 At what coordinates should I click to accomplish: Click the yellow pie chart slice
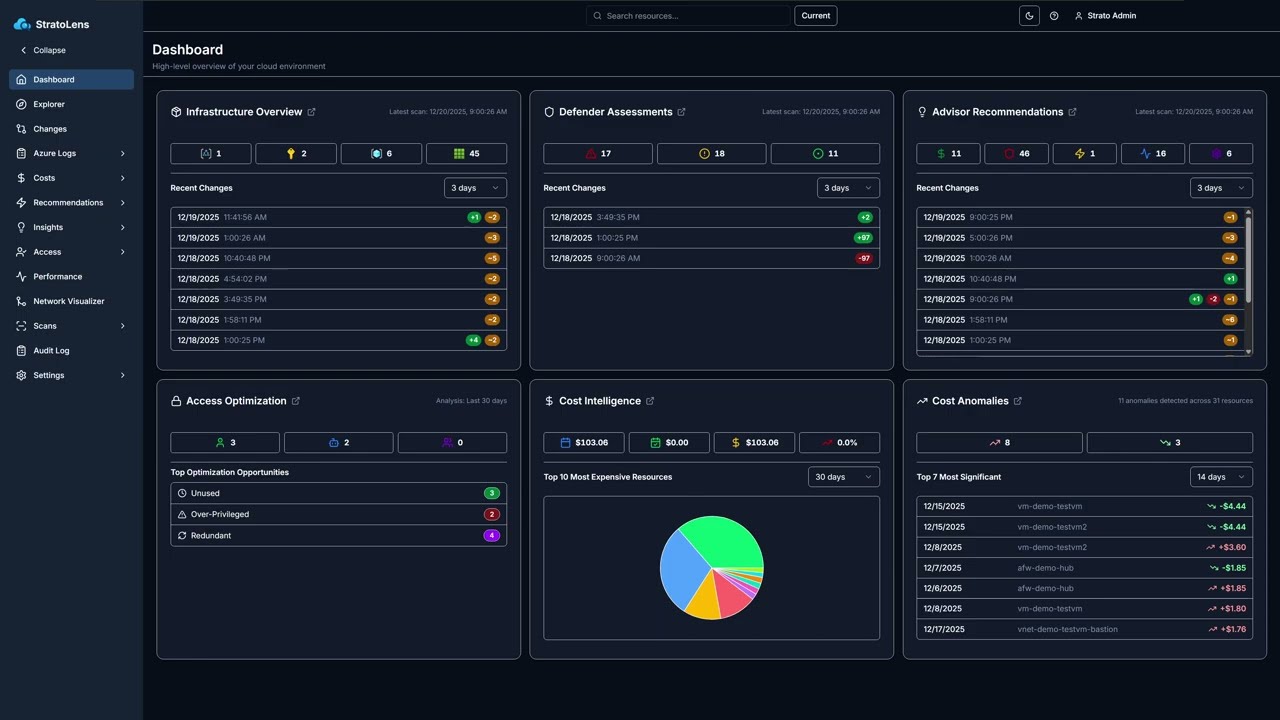click(x=705, y=598)
